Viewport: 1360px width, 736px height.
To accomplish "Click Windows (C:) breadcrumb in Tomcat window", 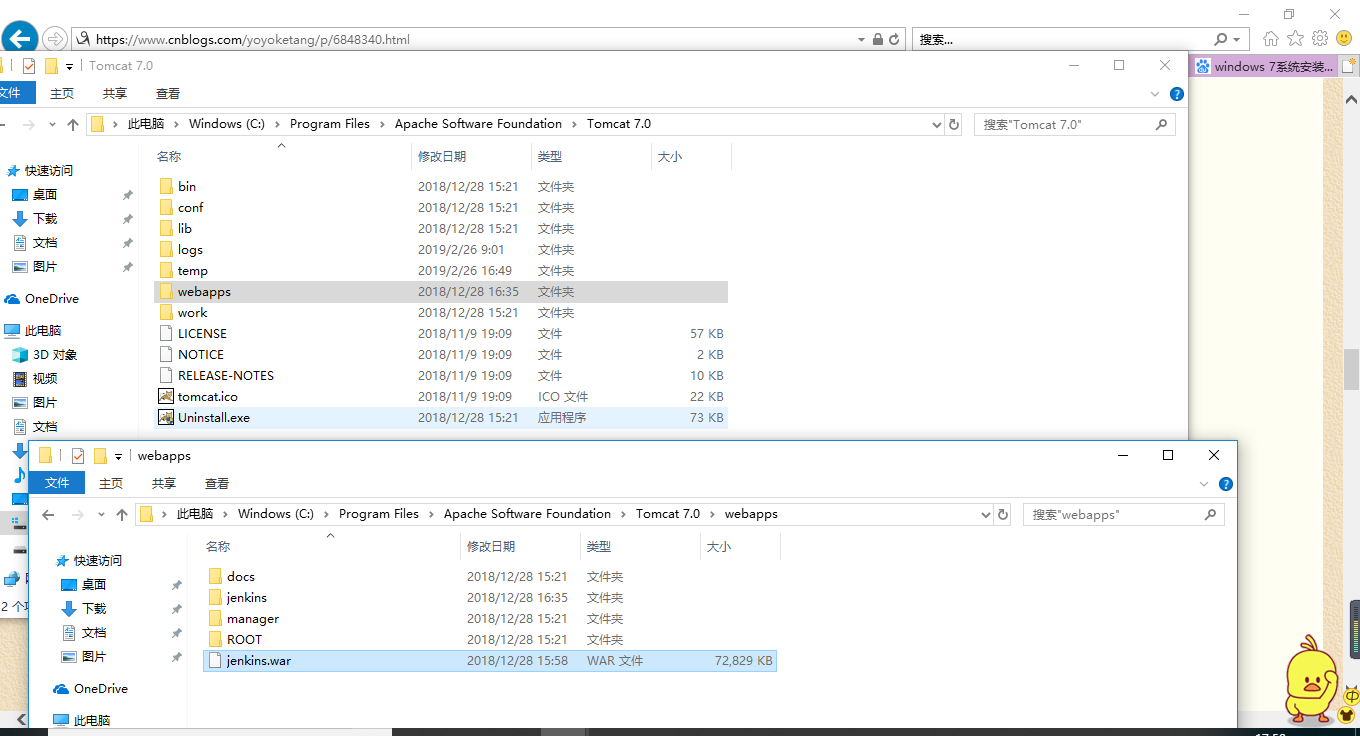I will click(227, 124).
